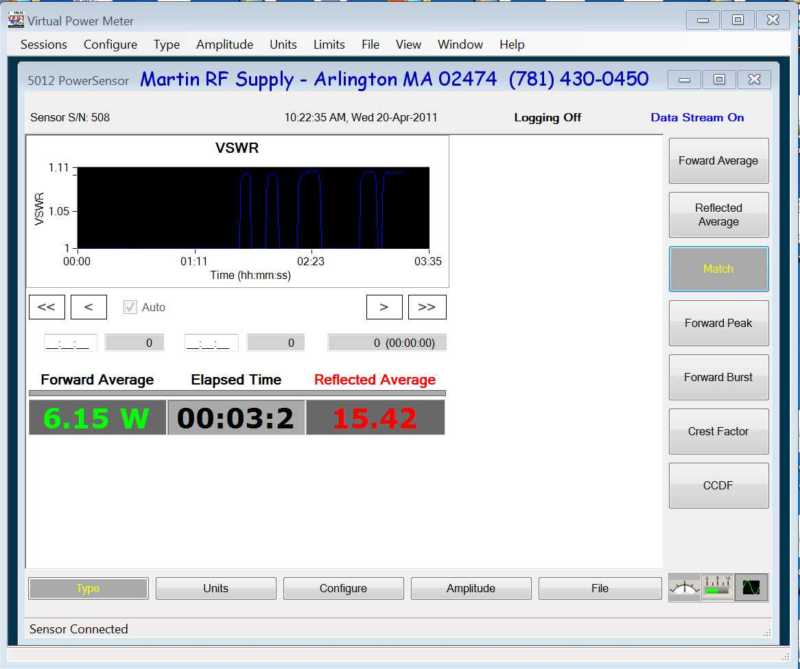This screenshot has height=669, width=800.
Task: Click the Crest Factor button
Action: click(x=718, y=431)
